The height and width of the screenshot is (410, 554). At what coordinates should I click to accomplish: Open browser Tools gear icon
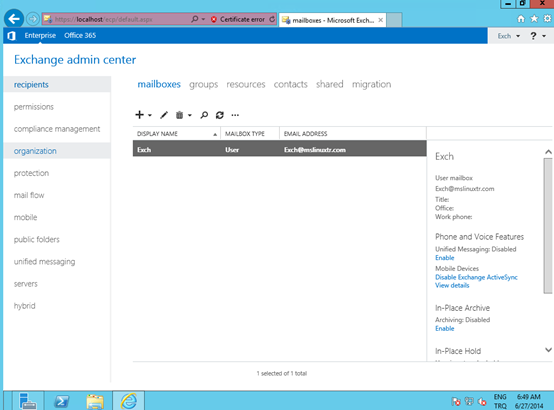pyautogui.click(x=547, y=18)
